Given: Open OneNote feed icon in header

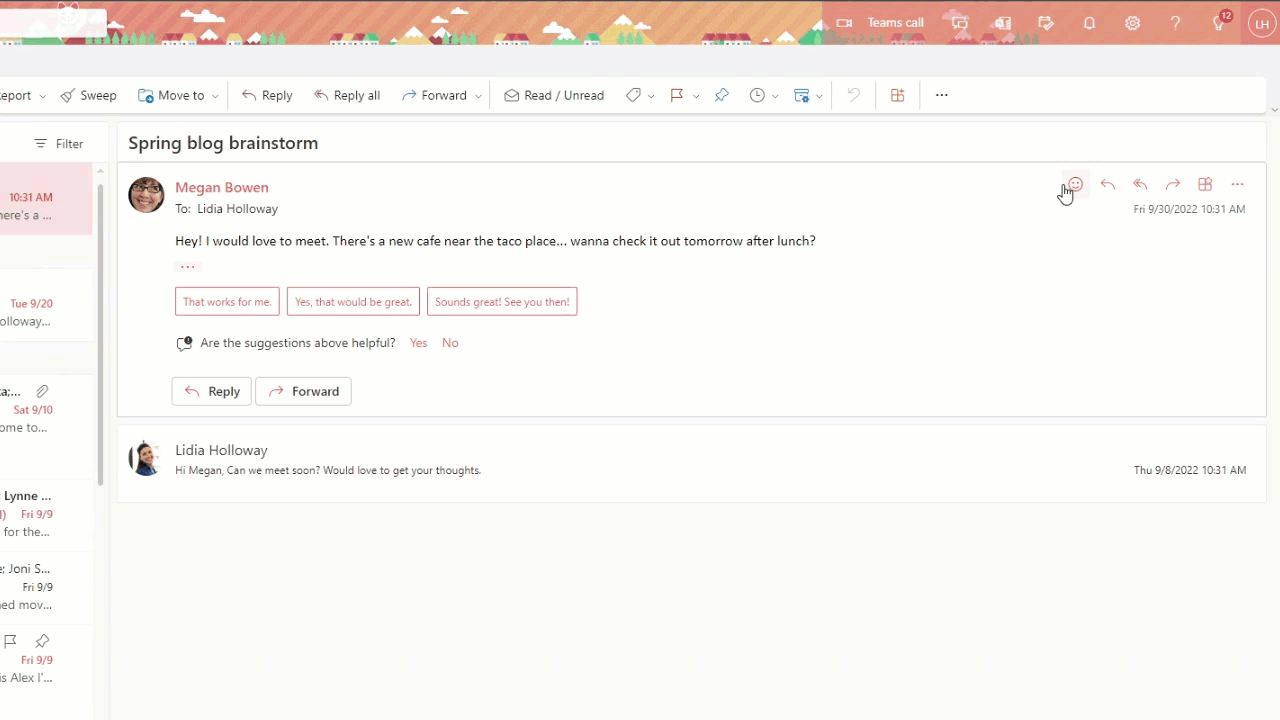Looking at the screenshot, I should tap(1003, 23).
